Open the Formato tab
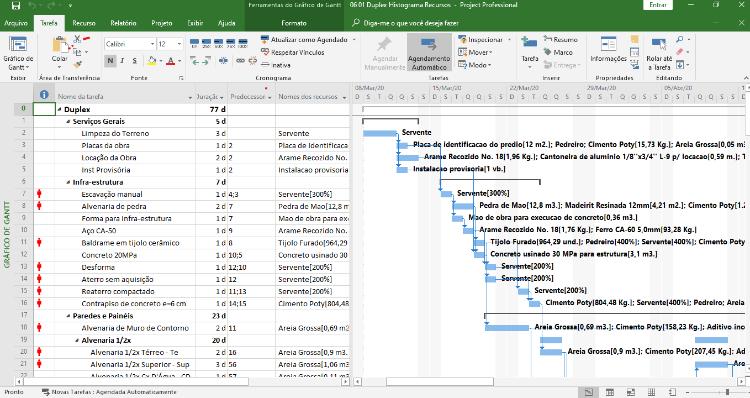 point(294,23)
